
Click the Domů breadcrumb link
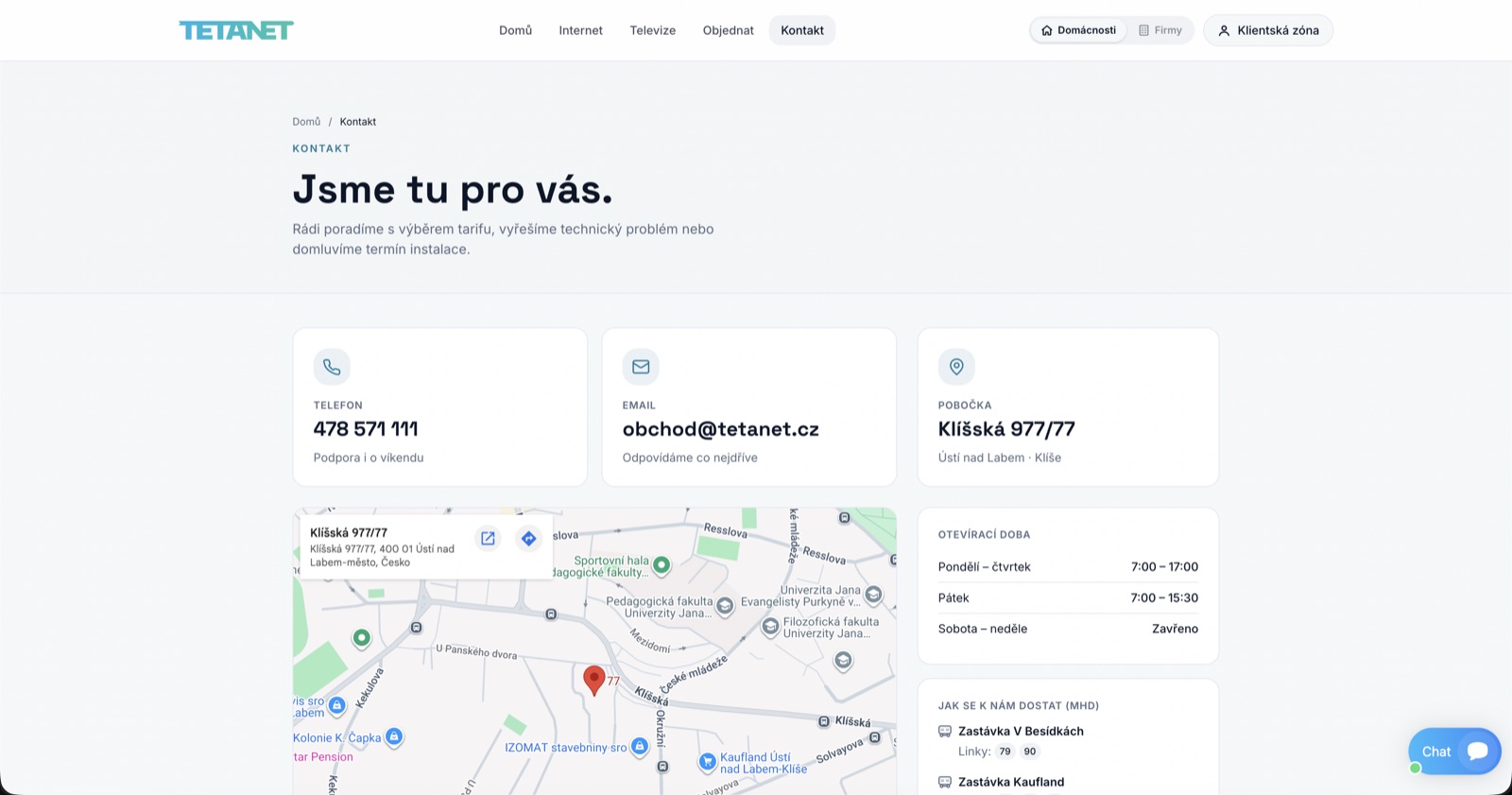306,122
